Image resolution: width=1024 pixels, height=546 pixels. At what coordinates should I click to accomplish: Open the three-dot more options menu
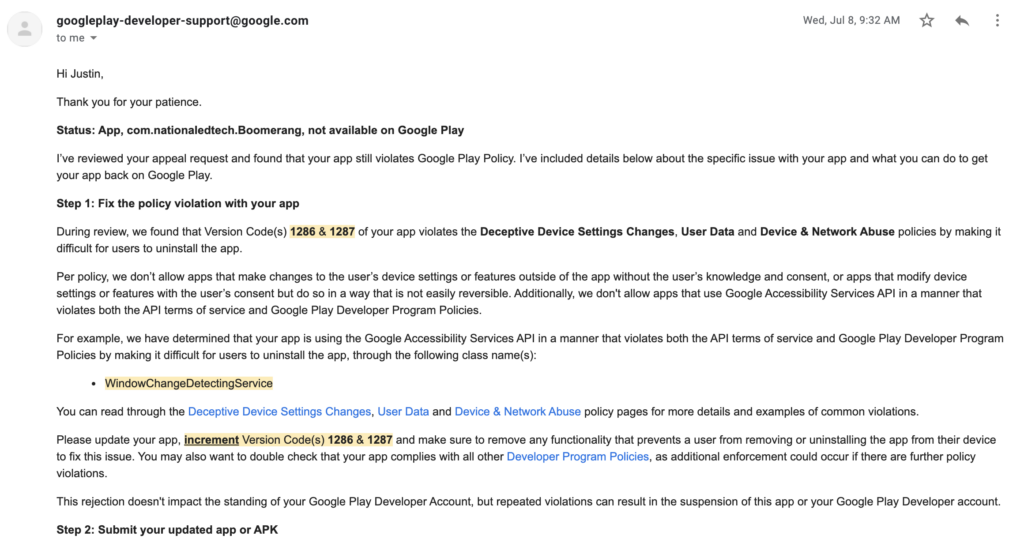tap(997, 21)
